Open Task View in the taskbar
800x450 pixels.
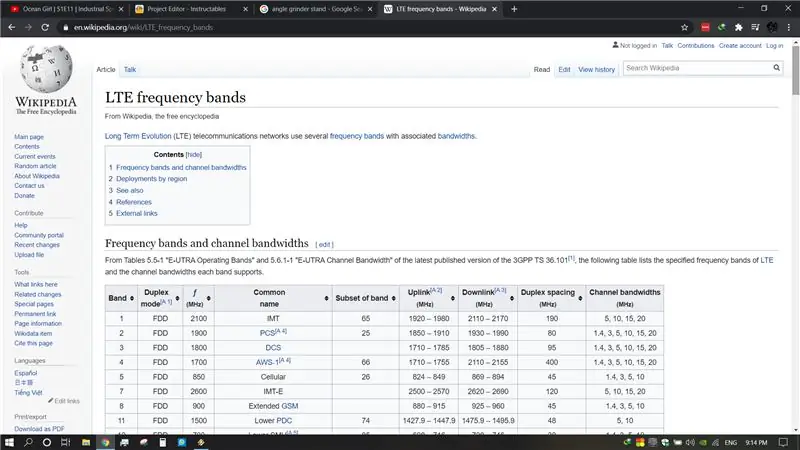pyautogui.click(x=66, y=442)
